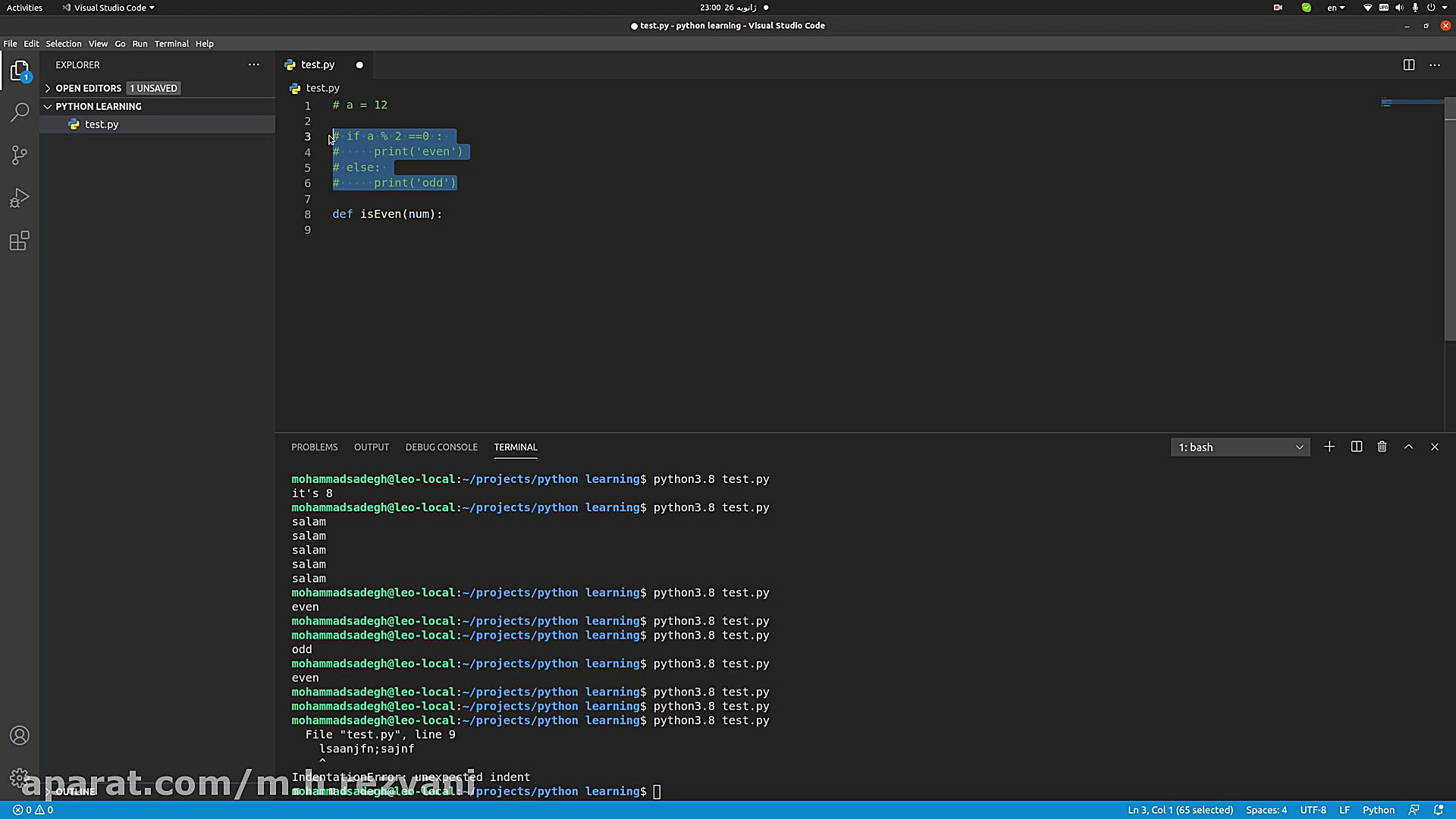Change line endings via LF
Screen dimensions: 1456x819
[x=1345, y=810]
